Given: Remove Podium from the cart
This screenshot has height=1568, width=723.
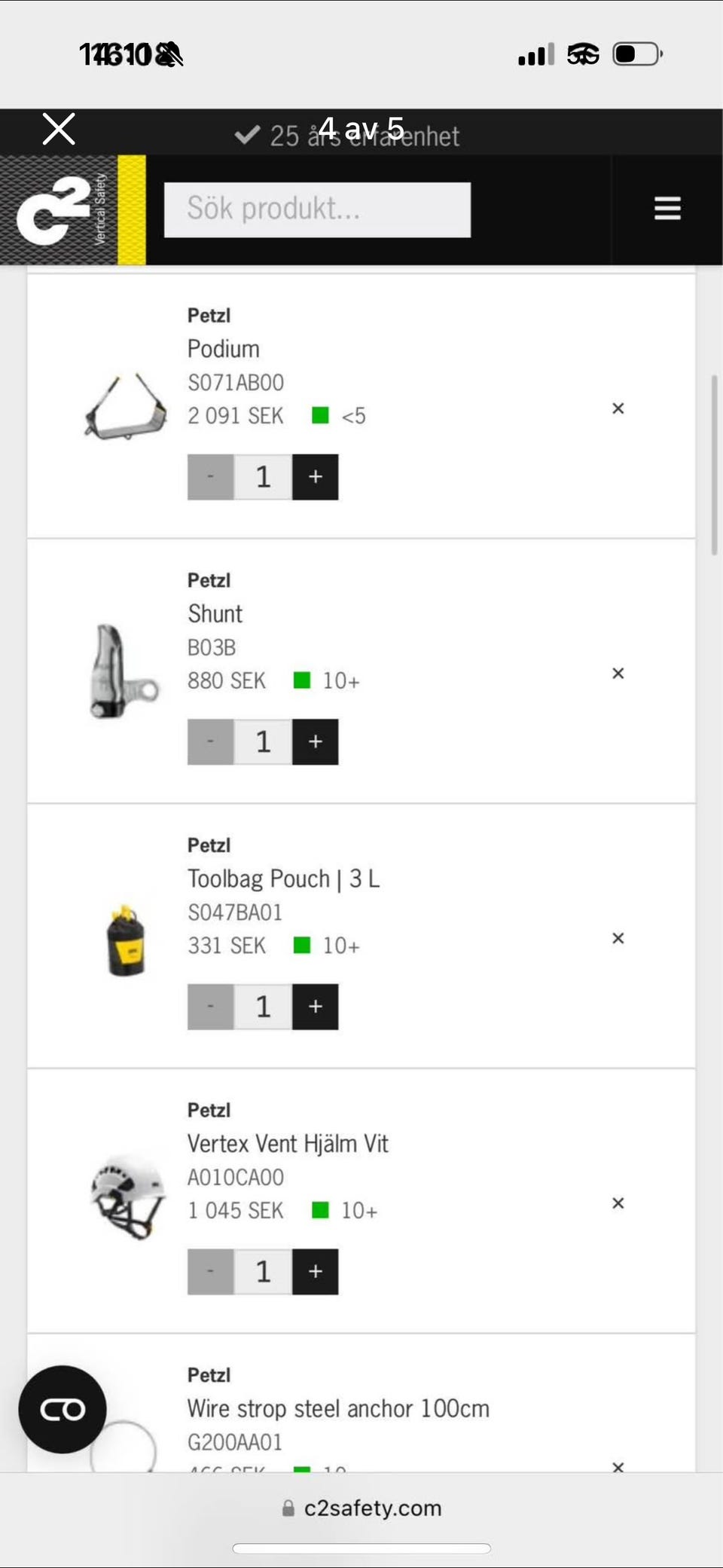Looking at the screenshot, I should point(618,408).
